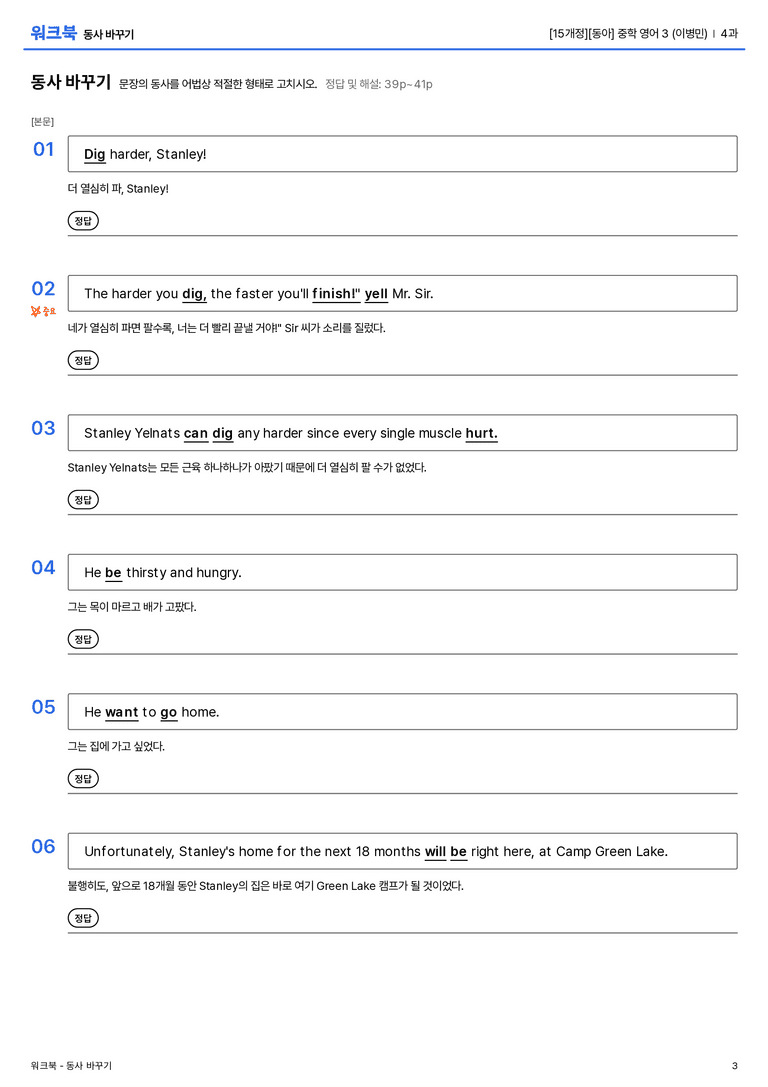Click the 동사 바꾸기 section heading
This screenshot has width=768, height=1087.
(x=71, y=82)
